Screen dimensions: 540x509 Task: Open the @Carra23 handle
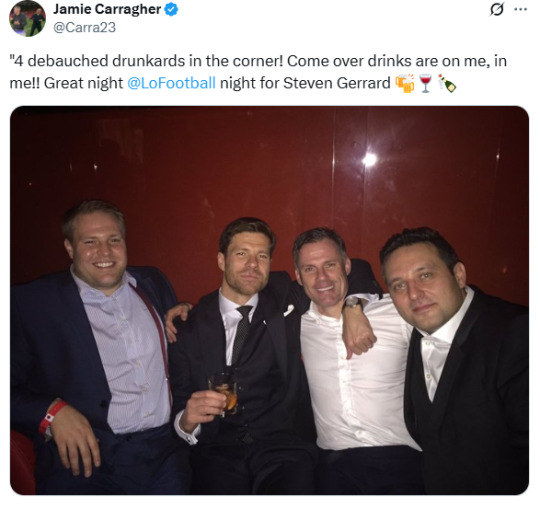pos(84,28)
